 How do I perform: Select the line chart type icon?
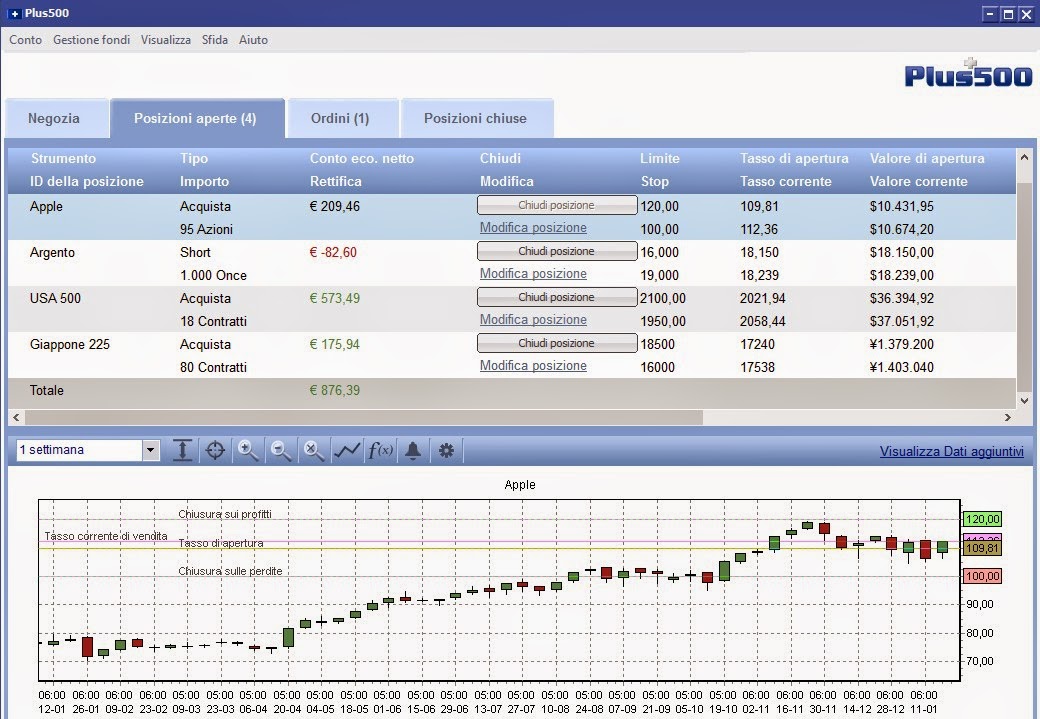[x=347, y=450]
